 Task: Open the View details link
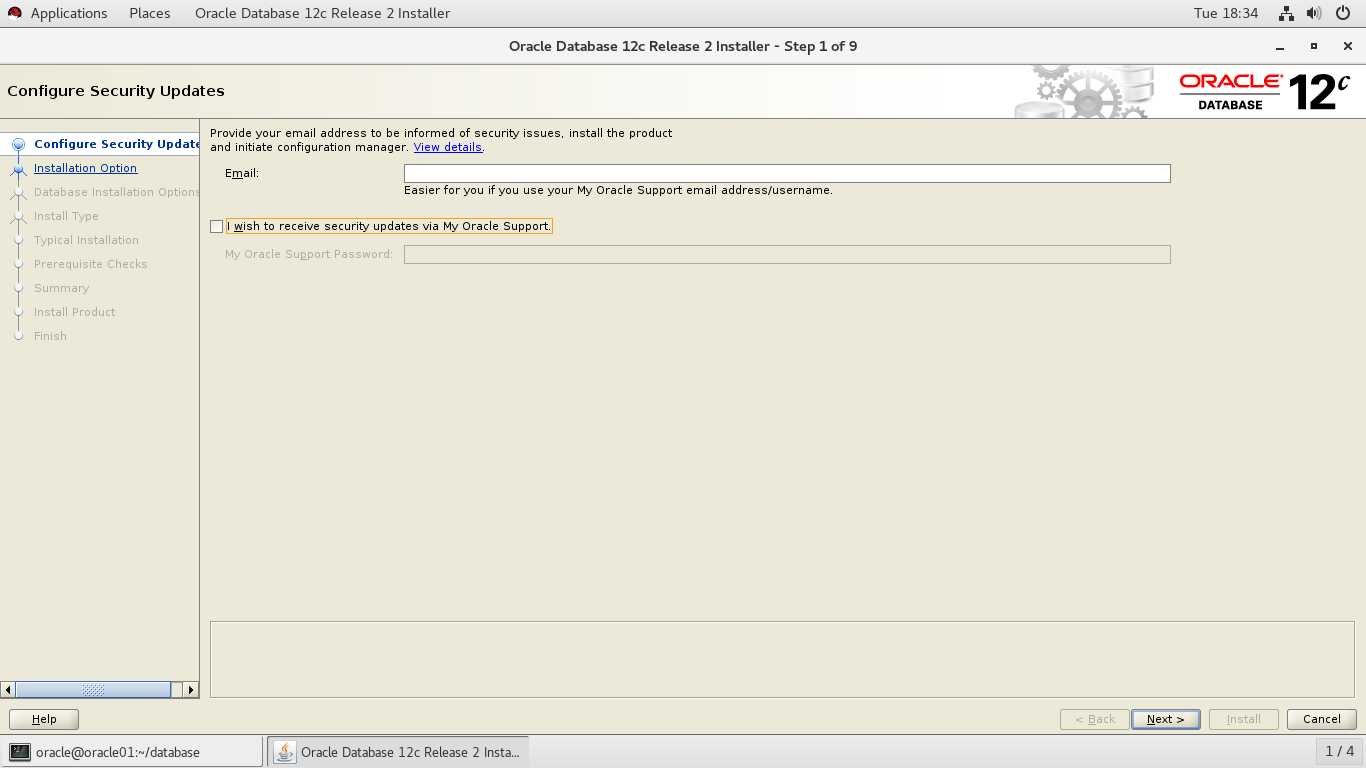pyautogui.click(x=448, y=147)
